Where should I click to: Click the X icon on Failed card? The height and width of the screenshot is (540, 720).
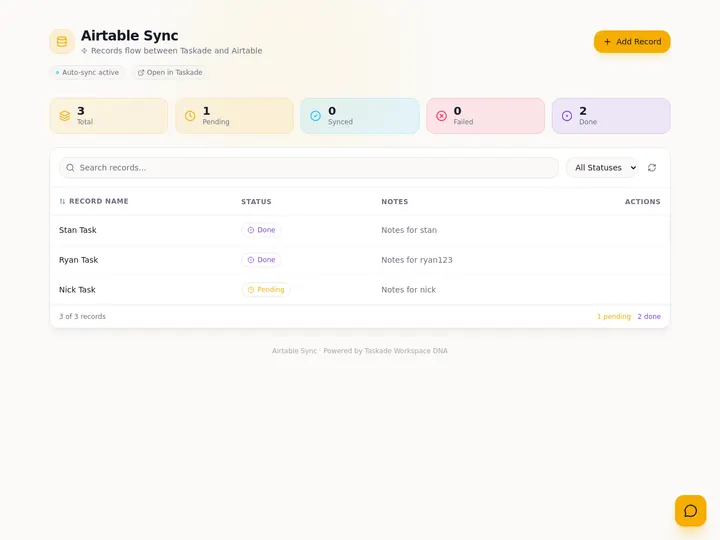pyautogui.click(x=441, y=116)
